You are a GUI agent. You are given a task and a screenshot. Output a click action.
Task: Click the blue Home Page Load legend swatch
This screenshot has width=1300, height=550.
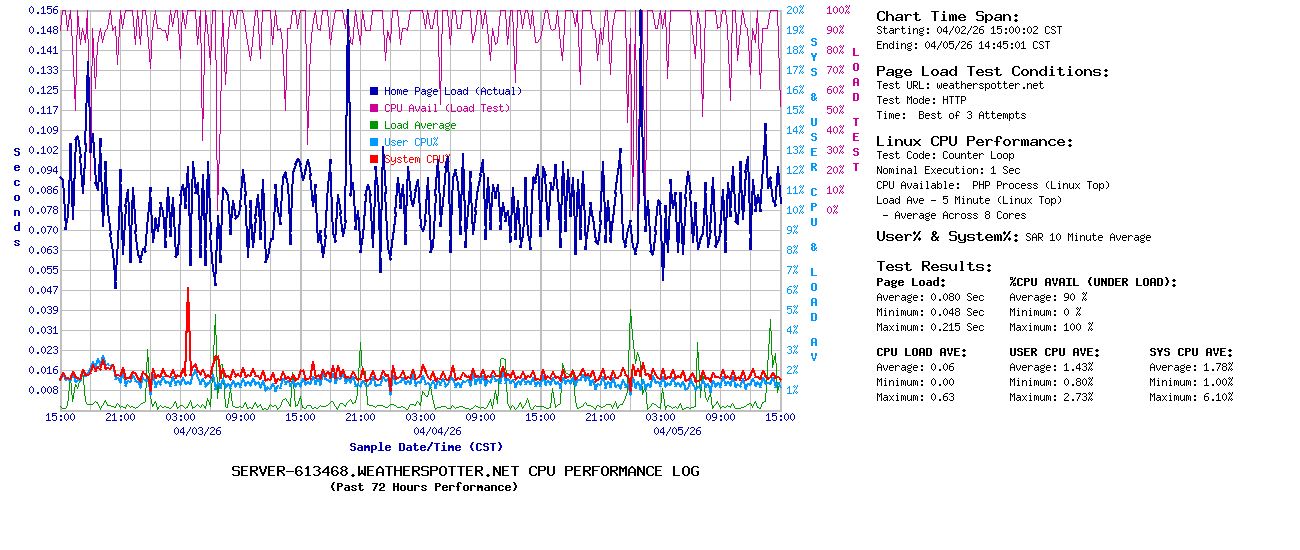coord(374,91)
